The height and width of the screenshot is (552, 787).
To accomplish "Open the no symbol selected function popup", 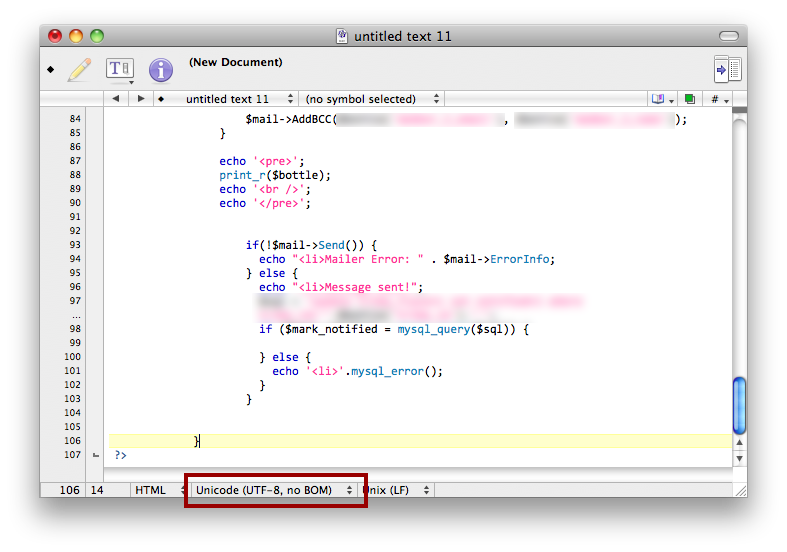I will (x=372, y=99).
